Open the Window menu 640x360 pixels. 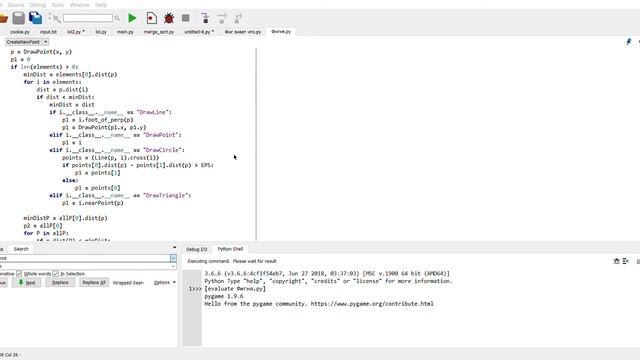[80, 5]
